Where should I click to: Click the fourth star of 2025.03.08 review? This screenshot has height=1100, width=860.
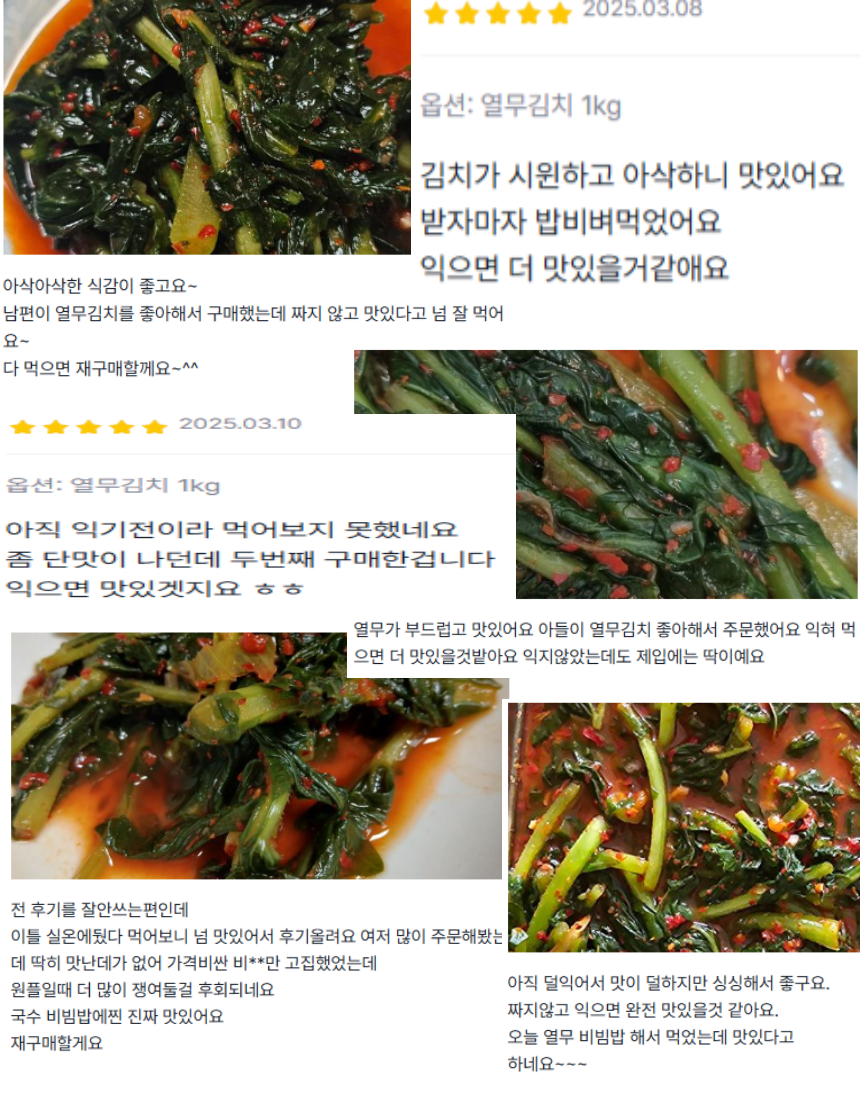(529, 13)
